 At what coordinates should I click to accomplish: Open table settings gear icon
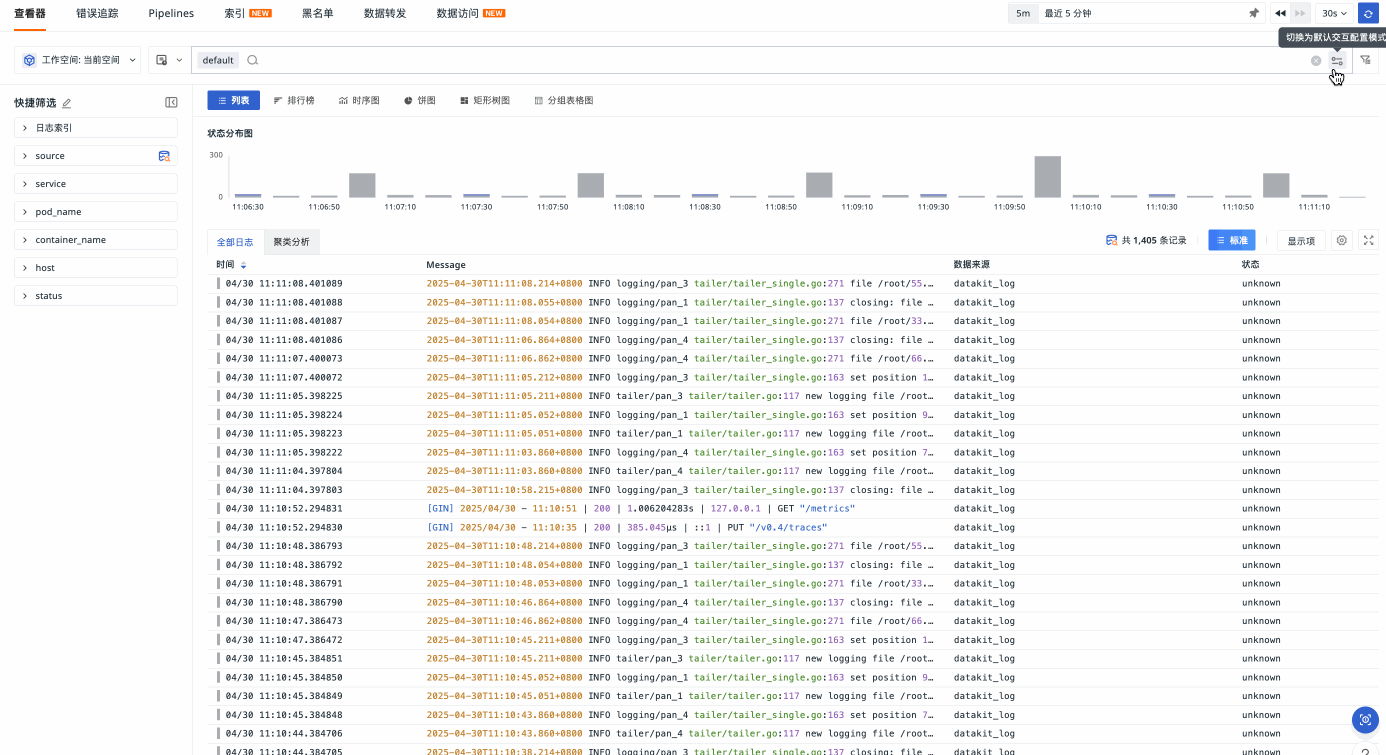point(1342,240)
